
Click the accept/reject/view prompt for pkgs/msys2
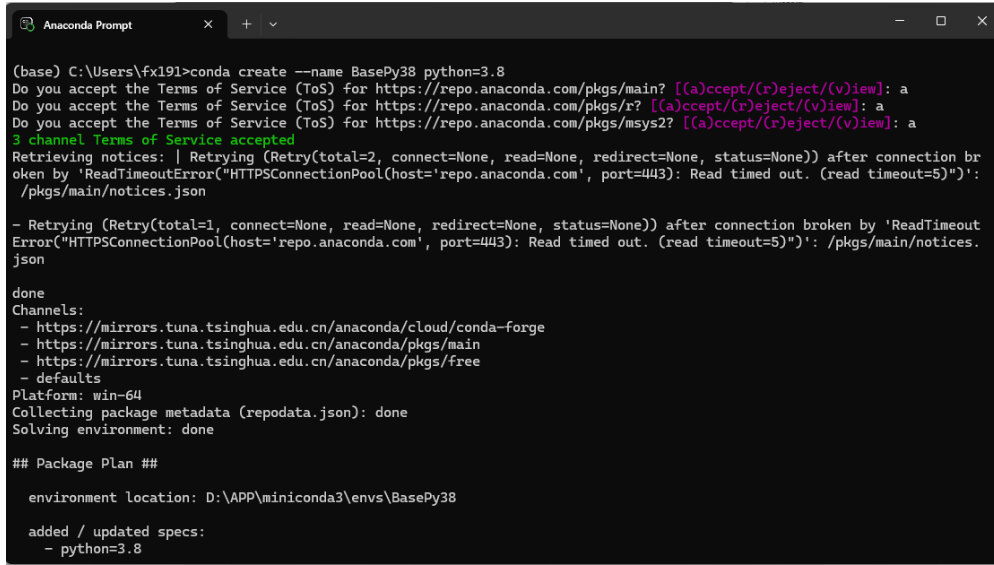(787, 123)
